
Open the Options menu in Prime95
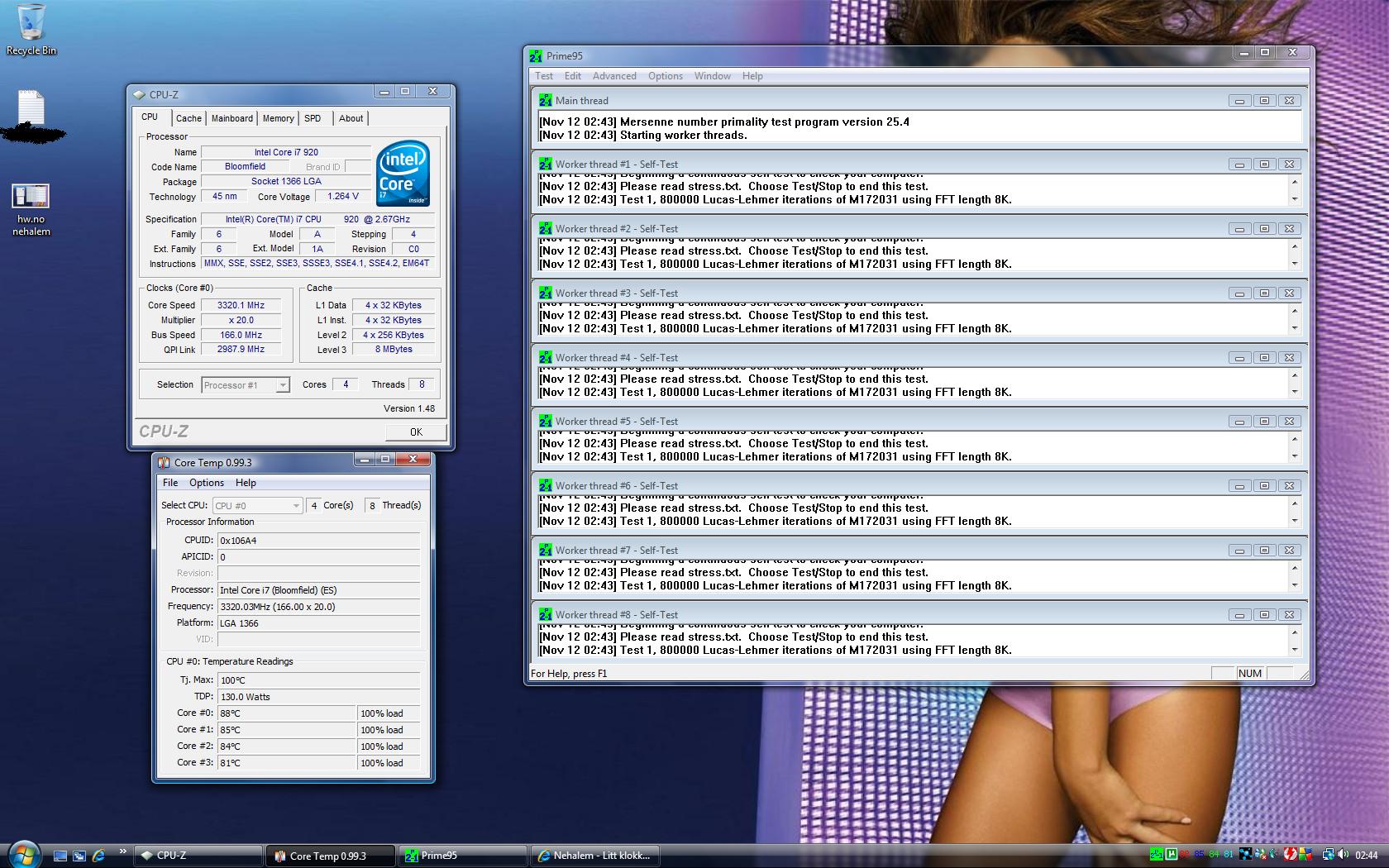[x=666, y=76]
